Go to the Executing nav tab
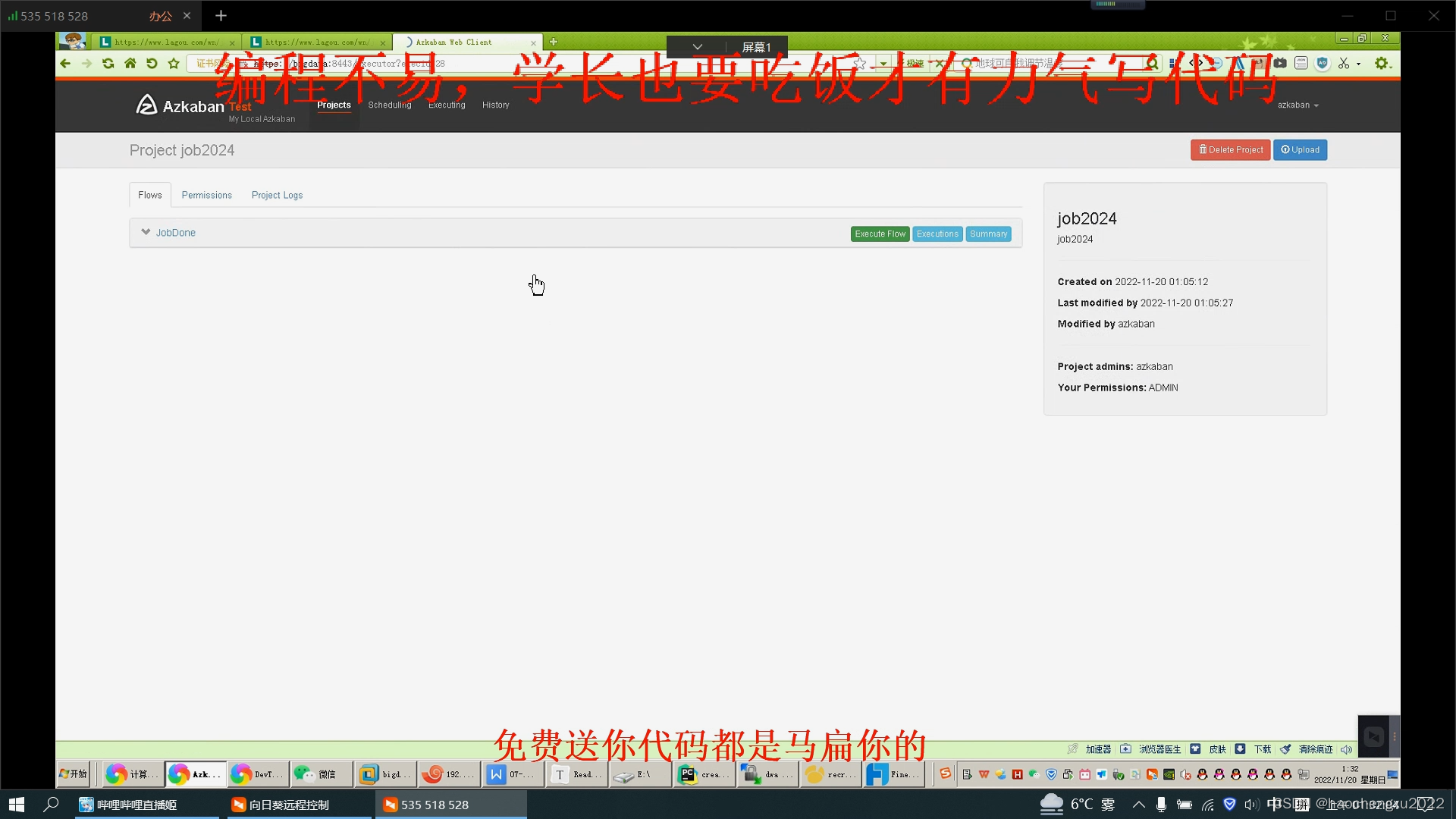 (447, 105)
